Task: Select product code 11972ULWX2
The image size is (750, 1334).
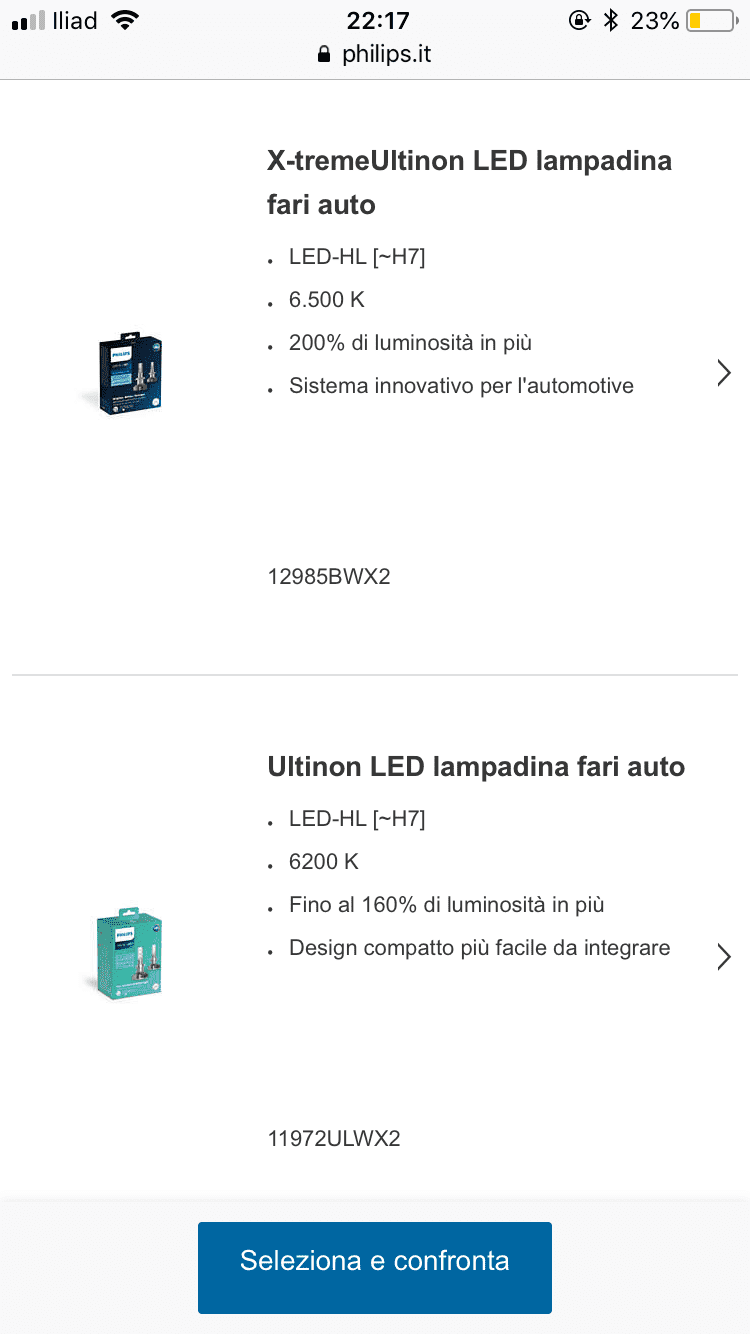Action: (334, 1138)
